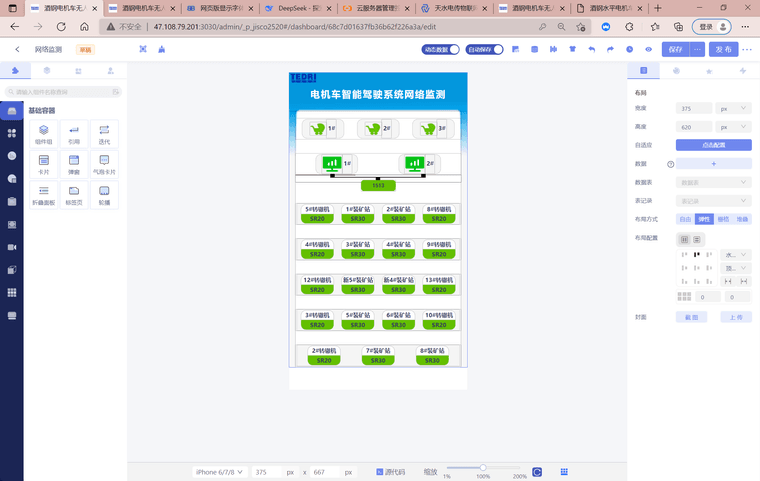Screen dimensions: 760x481
Task: Click the 缩放 zoom slider handle
Action: [483, 468]
